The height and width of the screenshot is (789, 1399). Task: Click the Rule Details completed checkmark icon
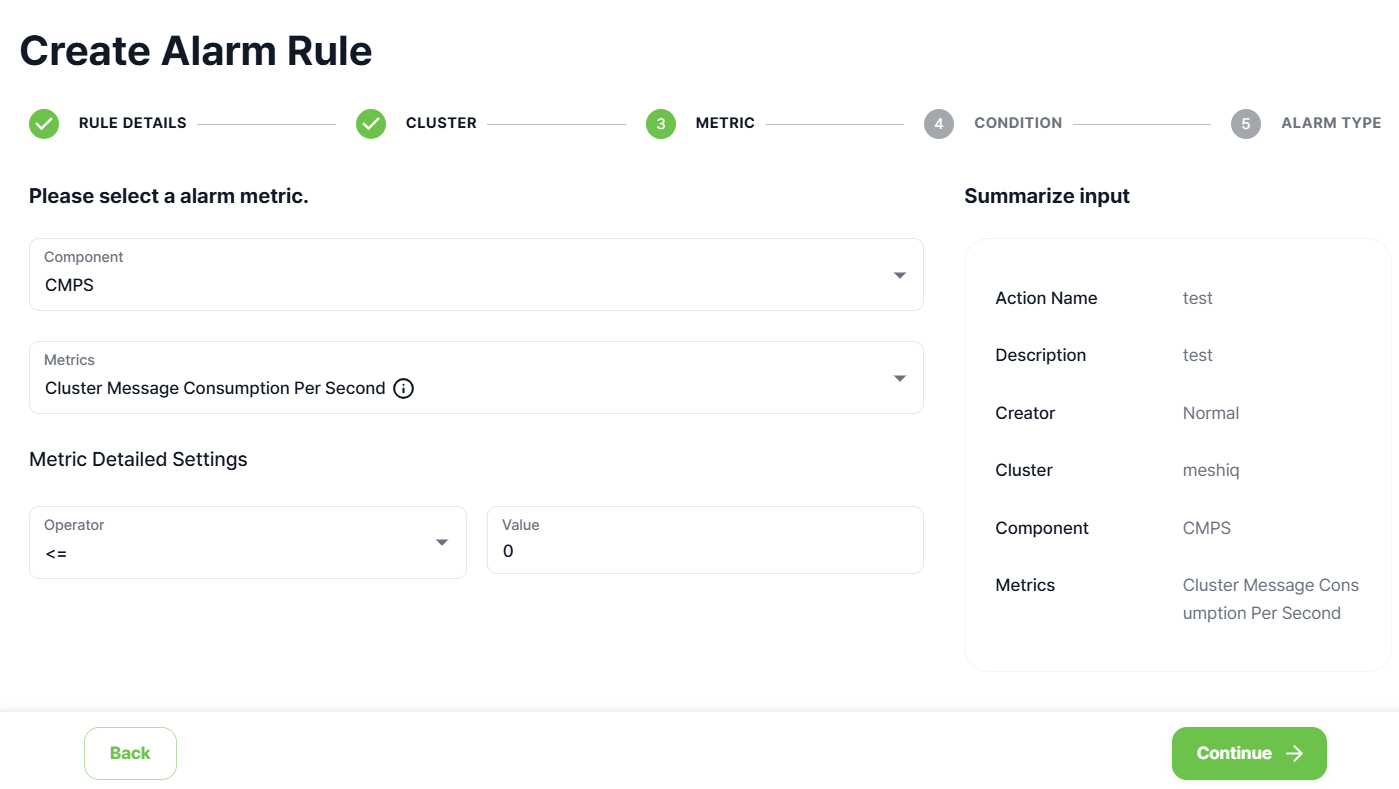click(44, 124)
